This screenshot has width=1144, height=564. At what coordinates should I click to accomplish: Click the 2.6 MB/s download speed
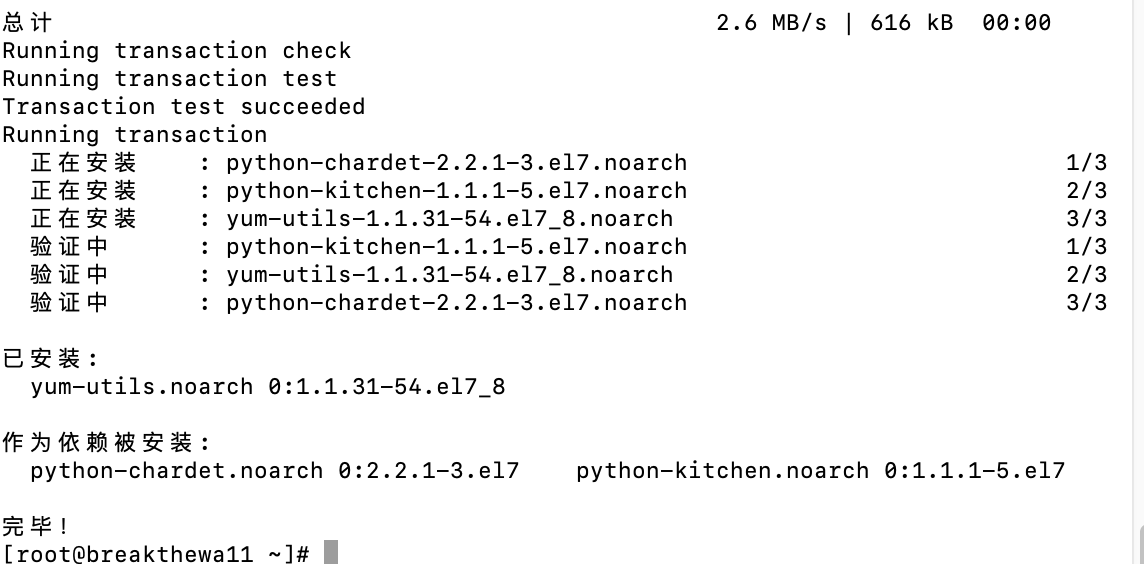(x=771, y=23)
